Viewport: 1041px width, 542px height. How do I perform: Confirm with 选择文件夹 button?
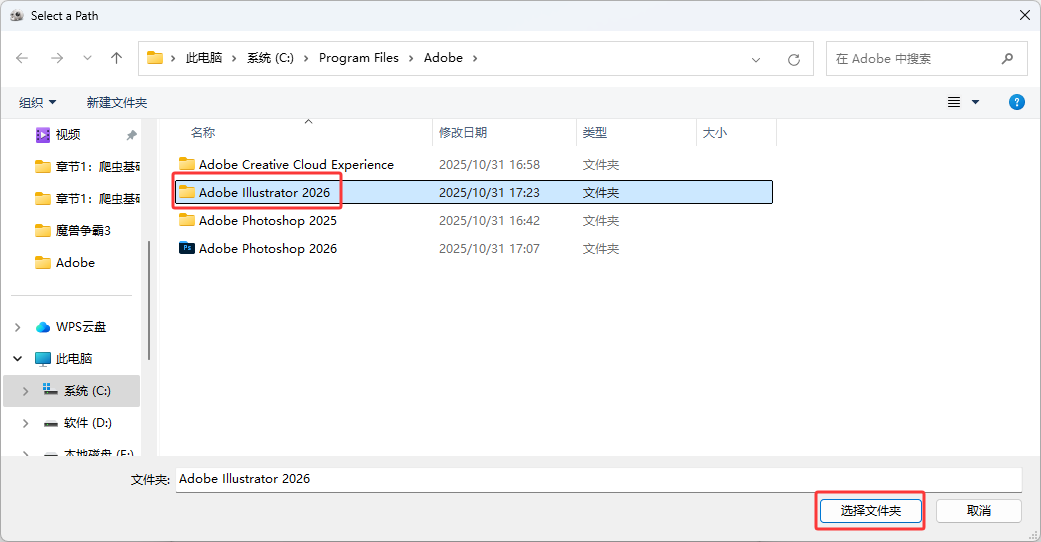[870, 511]
